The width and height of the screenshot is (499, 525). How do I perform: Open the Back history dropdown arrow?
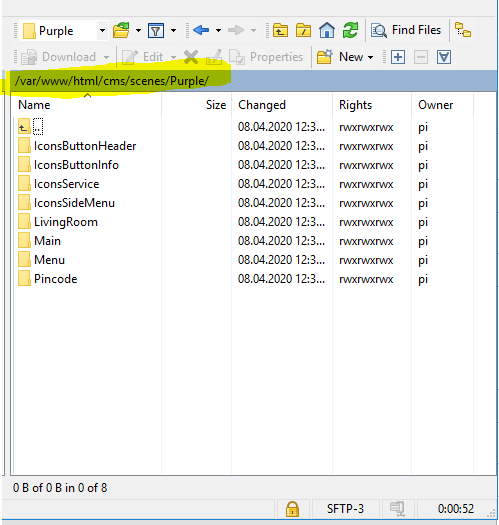[x=218, y=30]
